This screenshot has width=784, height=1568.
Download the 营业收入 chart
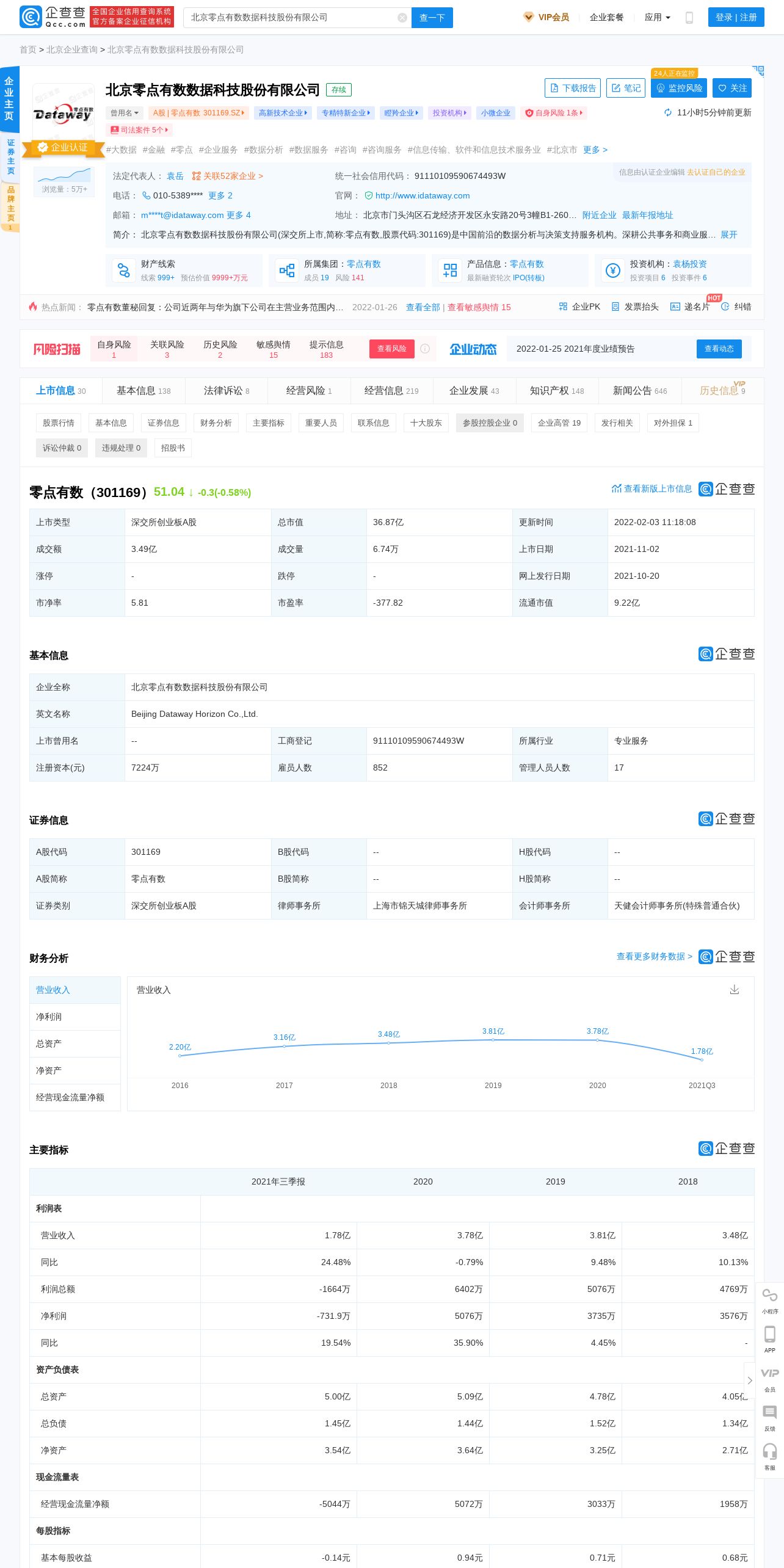pos(735,989)
